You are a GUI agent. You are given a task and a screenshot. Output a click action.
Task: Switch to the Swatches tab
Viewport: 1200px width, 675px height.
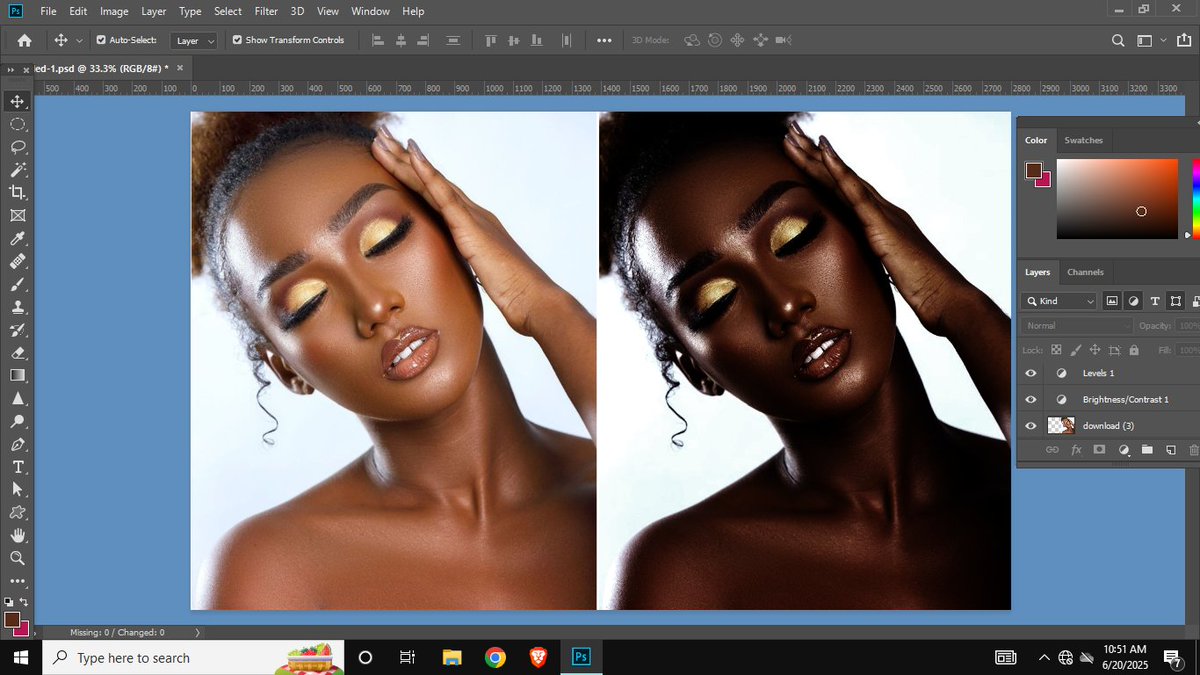1083,140
